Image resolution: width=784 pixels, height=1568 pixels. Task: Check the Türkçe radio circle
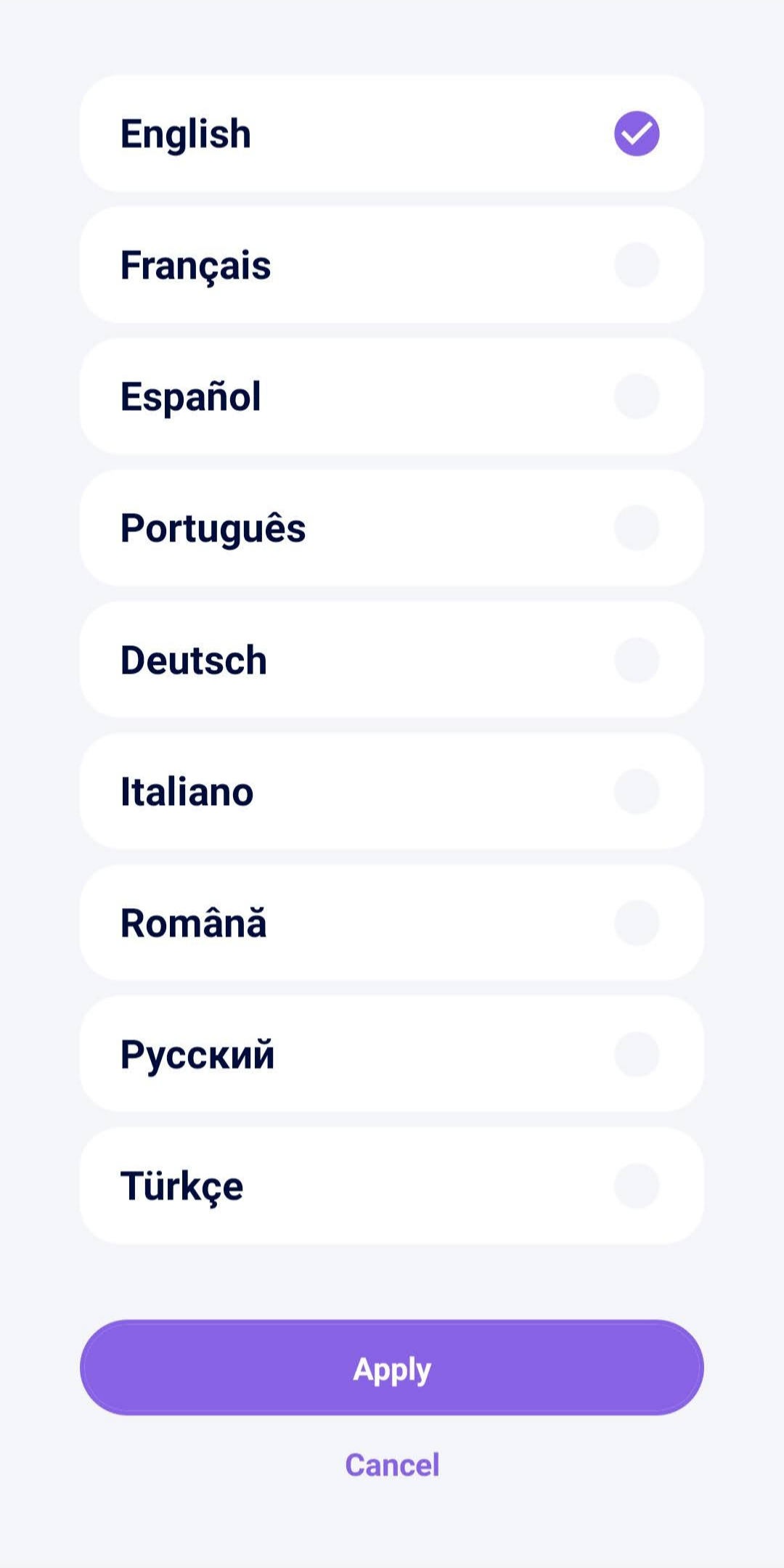point(637,1185)
